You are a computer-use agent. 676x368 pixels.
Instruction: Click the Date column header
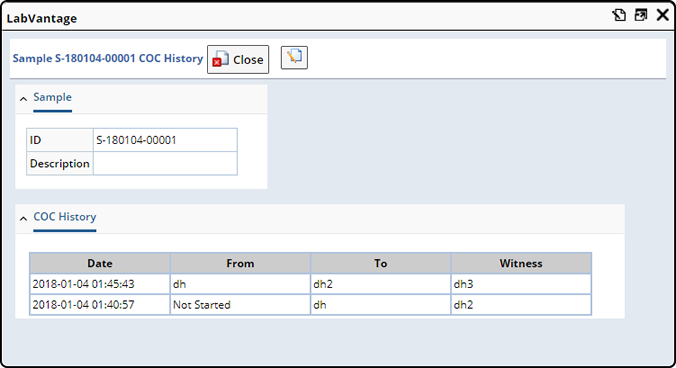(100, 263)
